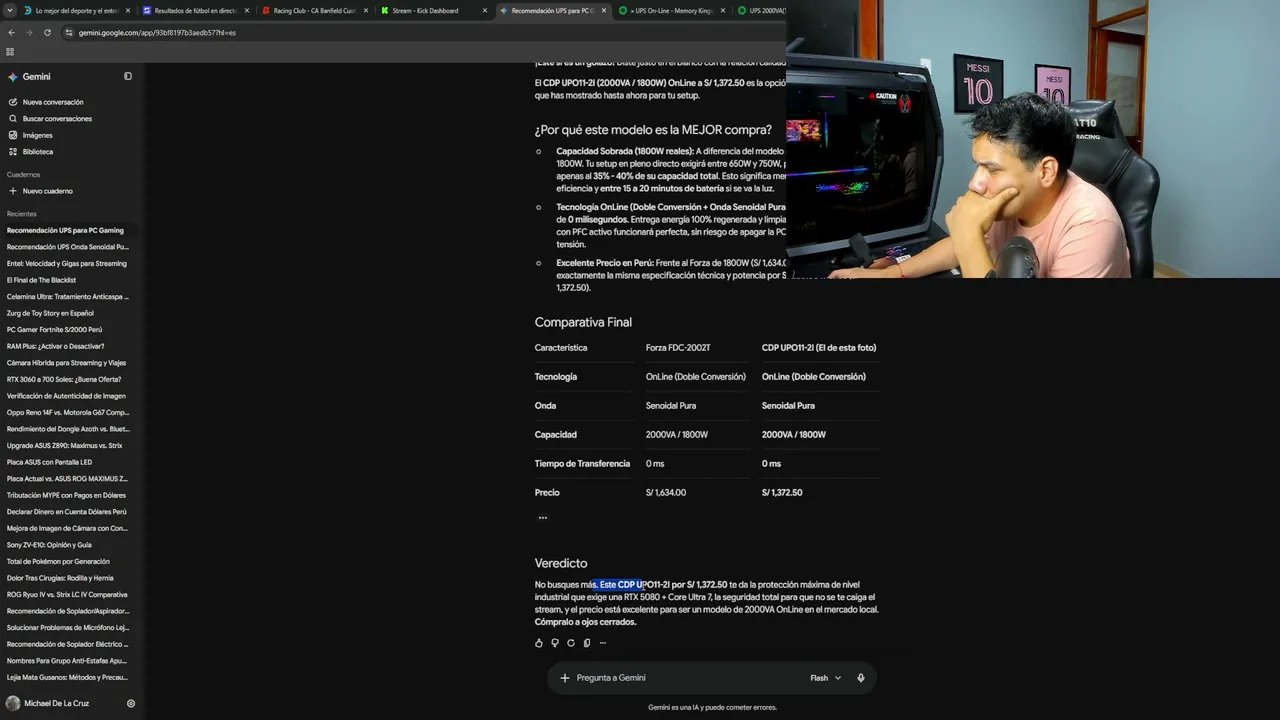The height and width of the screenshot is (720, 1280).
Task: Open 'RAM Plus: ¿Activar o Desactivar?' chat
Action: coord(55,346)
